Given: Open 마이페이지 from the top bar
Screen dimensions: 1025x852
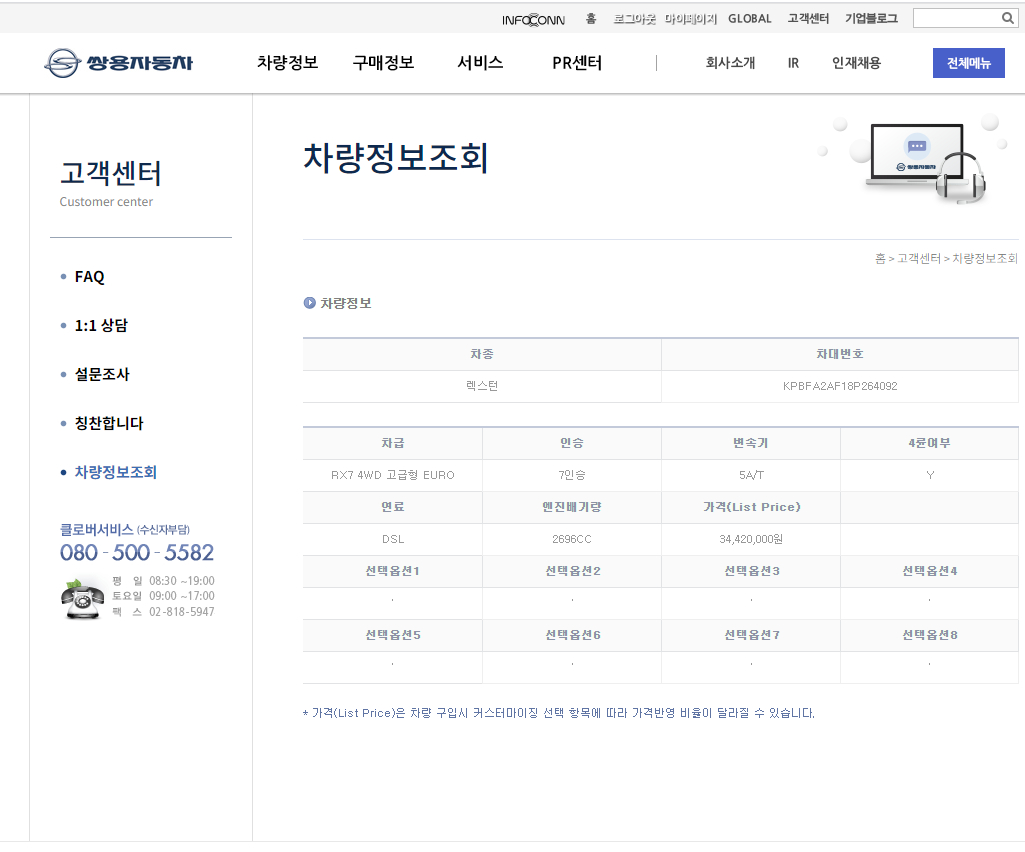Looking at the screenshot, I should click(691, 19).
